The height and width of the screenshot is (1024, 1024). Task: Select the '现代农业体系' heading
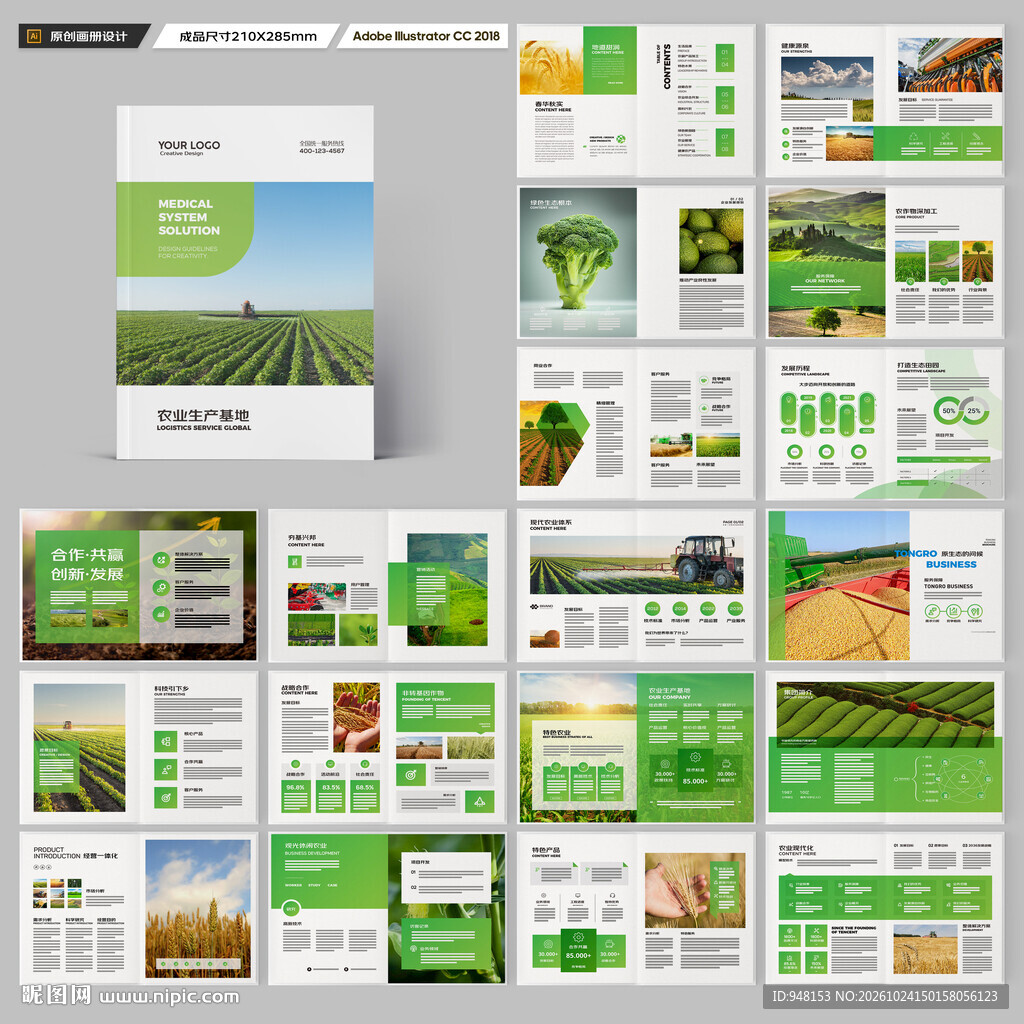551,522
